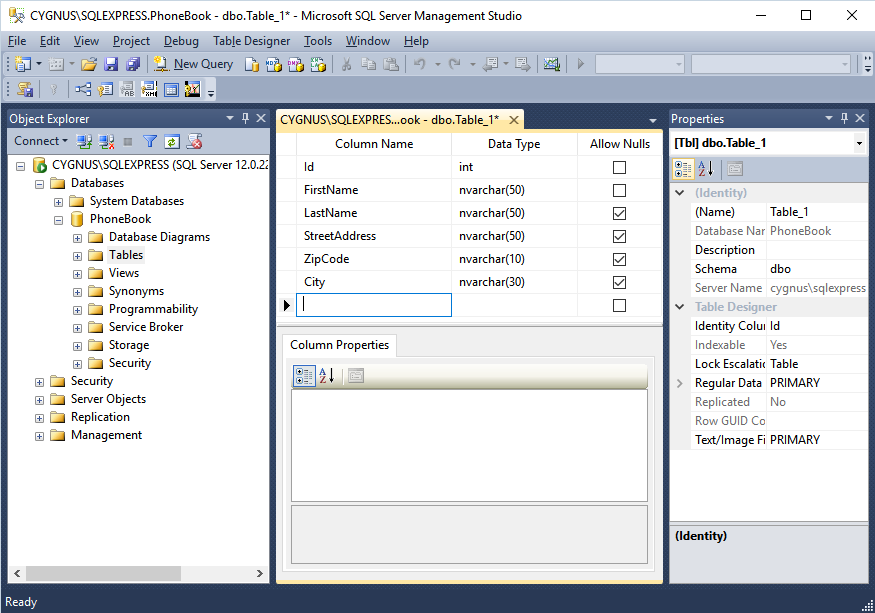The height and width of the screenshot is (613, 875).
Task: Switch Properties panel to Categorized view
Action: click(x=683, y=169)
